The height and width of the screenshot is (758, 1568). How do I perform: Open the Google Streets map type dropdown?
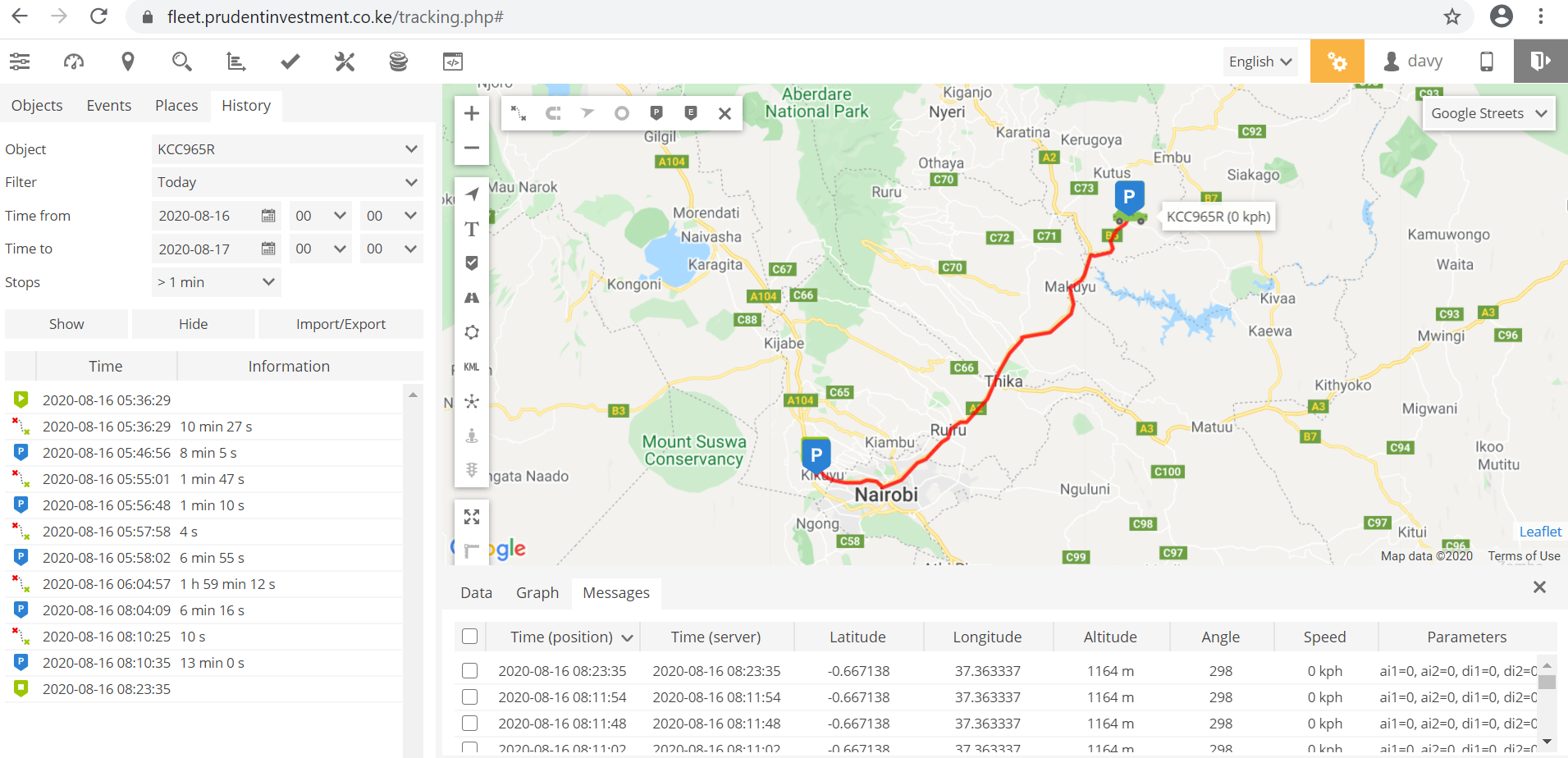click(x=1488, y=113)
